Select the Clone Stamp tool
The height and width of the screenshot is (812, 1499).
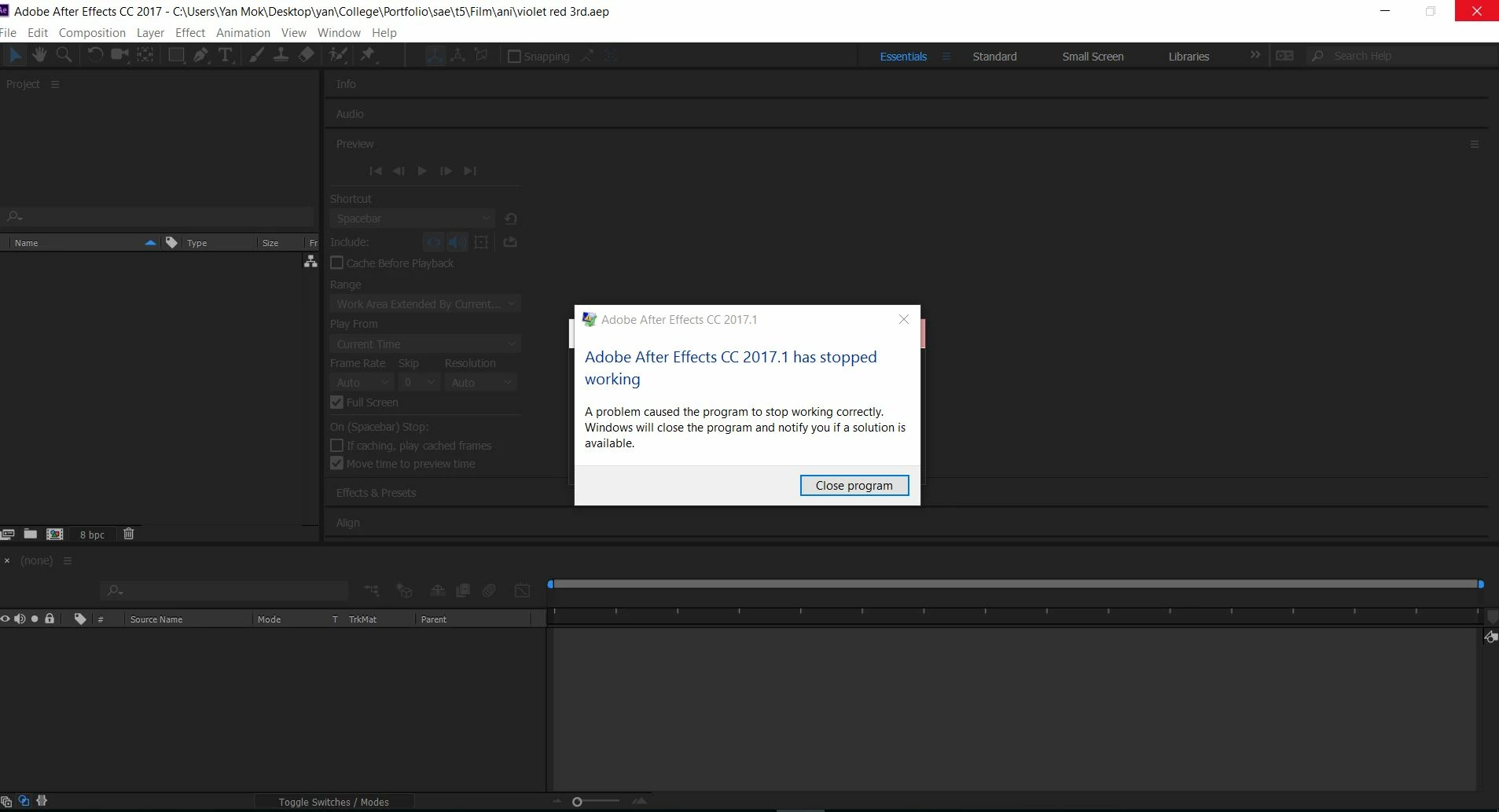[281, 55]
